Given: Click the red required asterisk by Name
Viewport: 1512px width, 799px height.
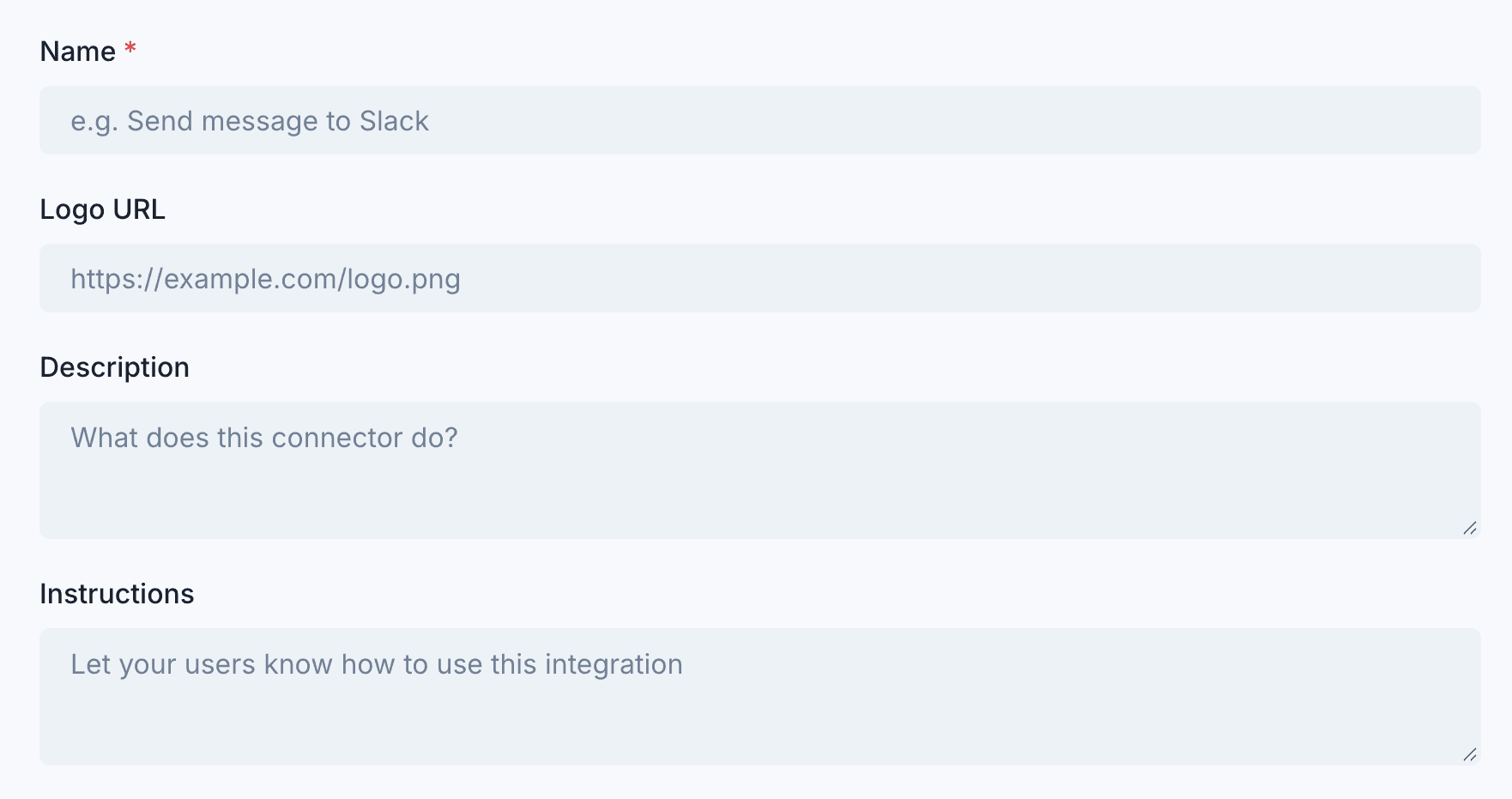Looking at the screenshot, I should [x=130, y=48].
